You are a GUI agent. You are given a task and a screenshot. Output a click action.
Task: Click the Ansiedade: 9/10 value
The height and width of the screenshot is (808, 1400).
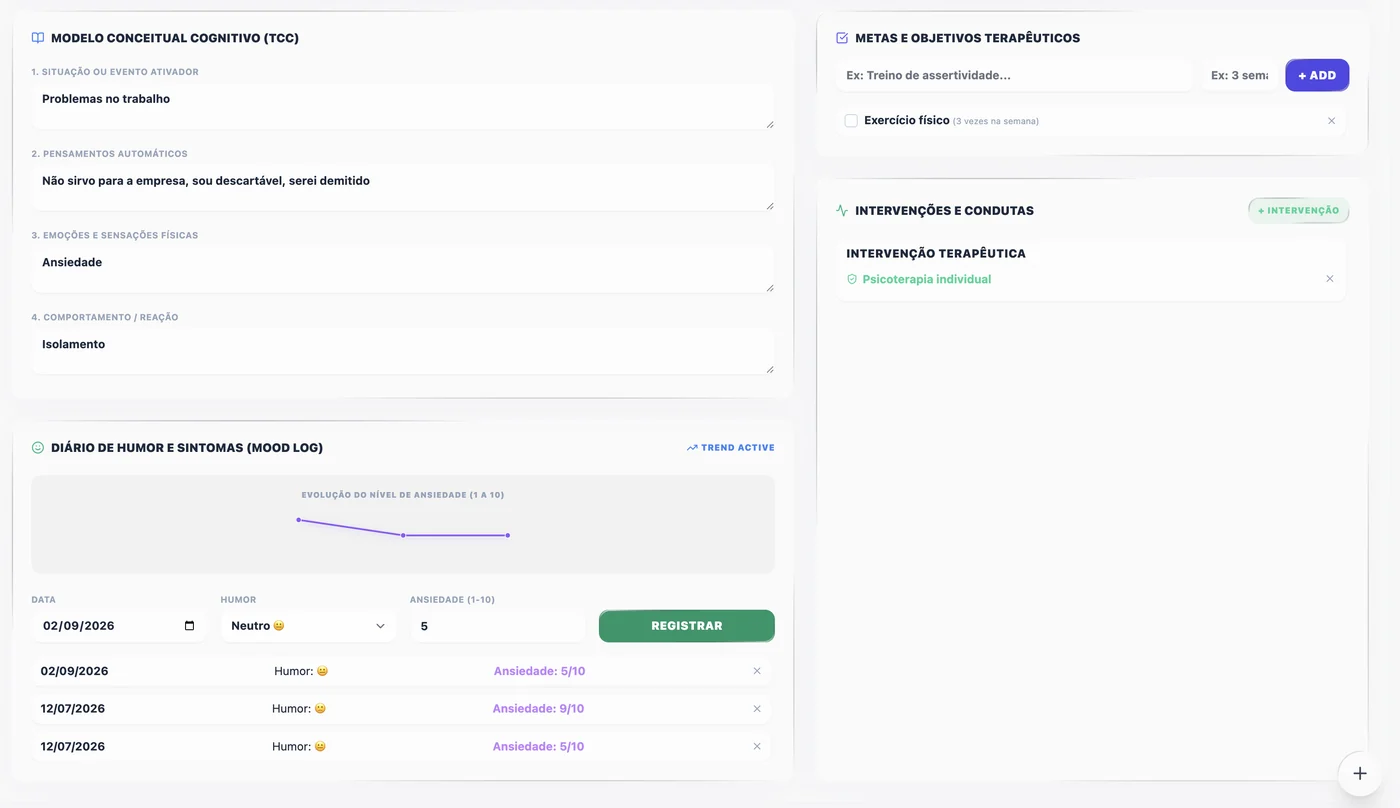(538, 709)
